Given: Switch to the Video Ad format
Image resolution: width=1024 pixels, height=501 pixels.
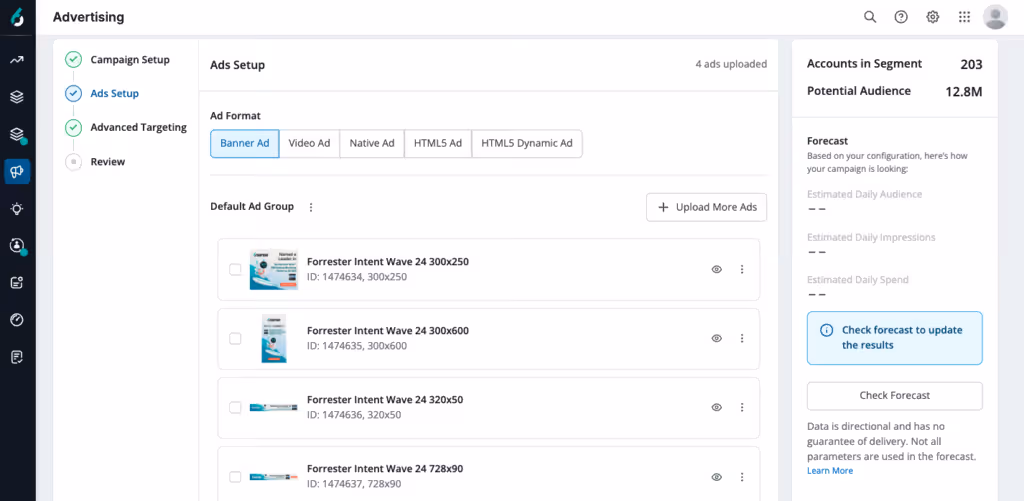Looking at the screenshot, I should [310, 144].
